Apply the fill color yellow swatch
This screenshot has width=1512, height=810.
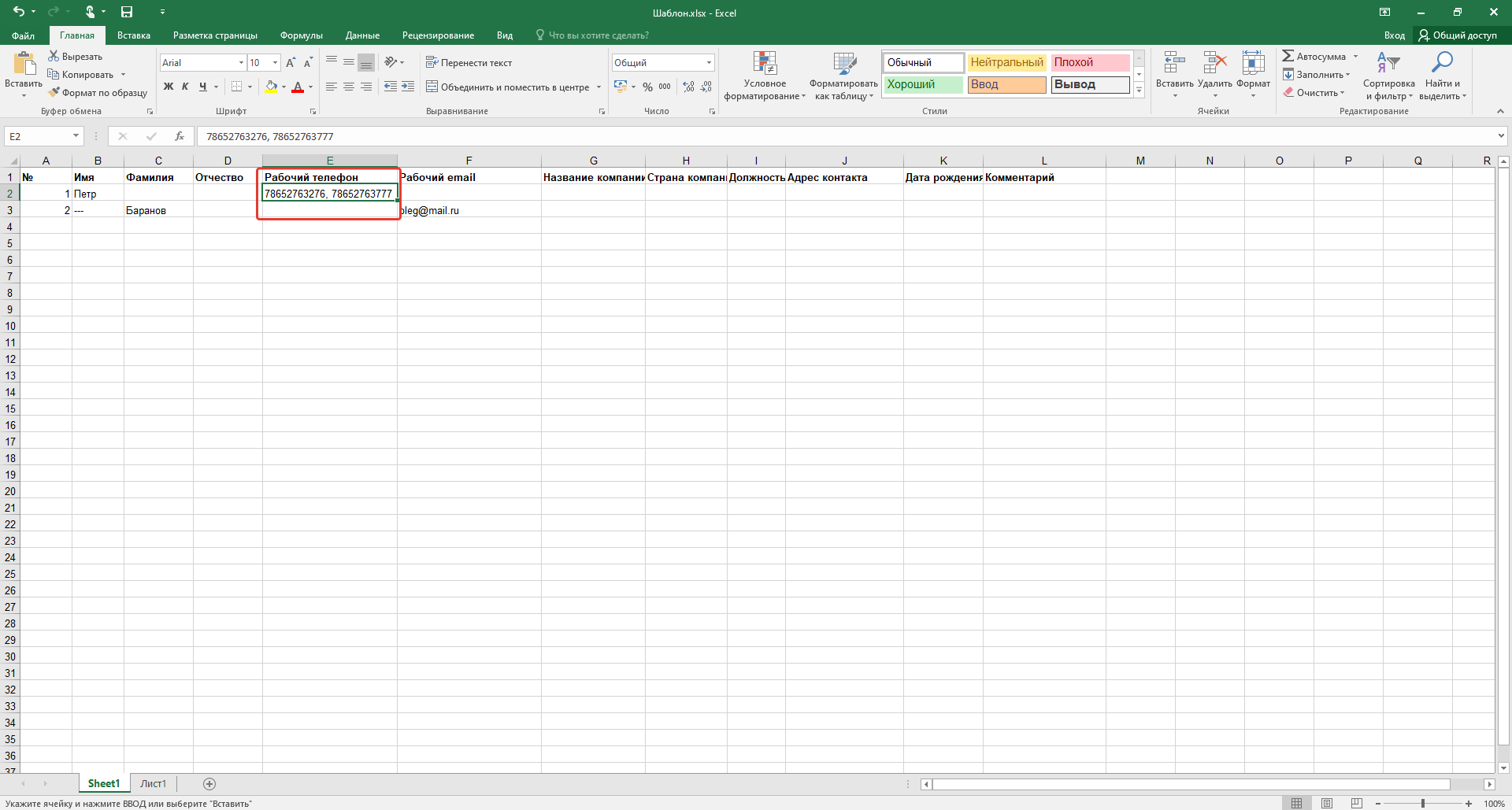click(271, 87)
